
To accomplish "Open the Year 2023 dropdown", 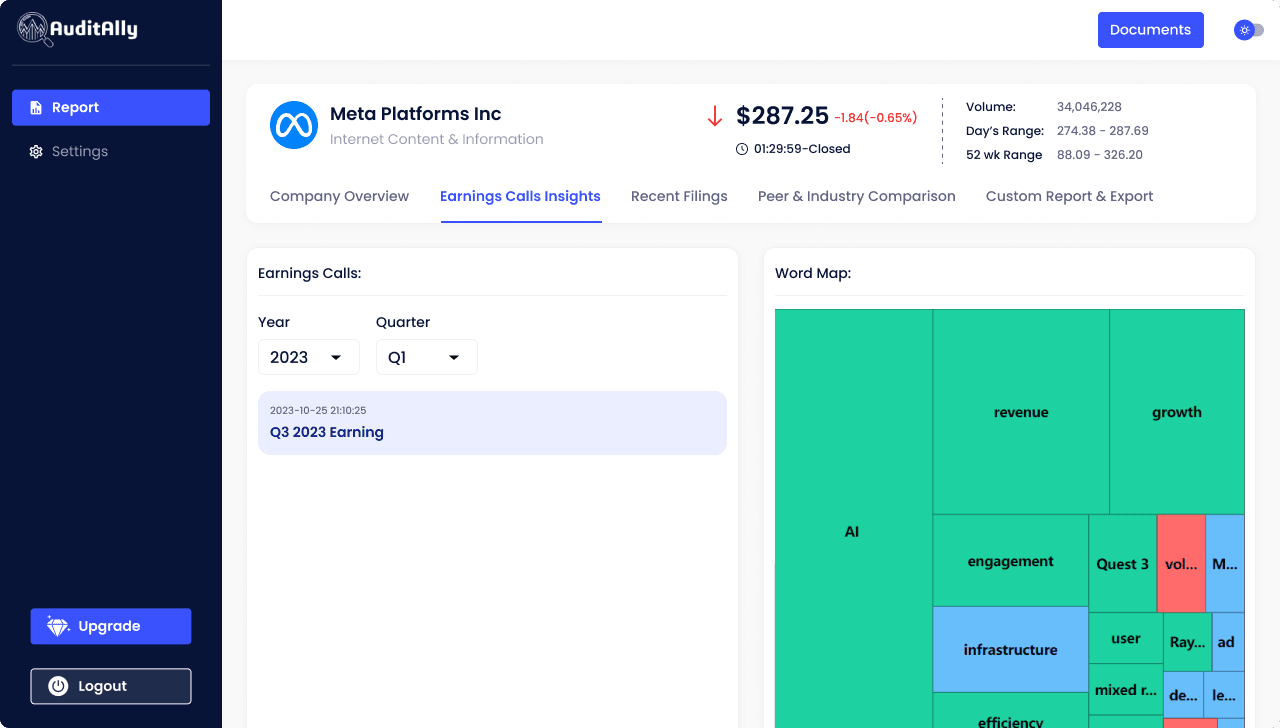I will pos(309,357).
